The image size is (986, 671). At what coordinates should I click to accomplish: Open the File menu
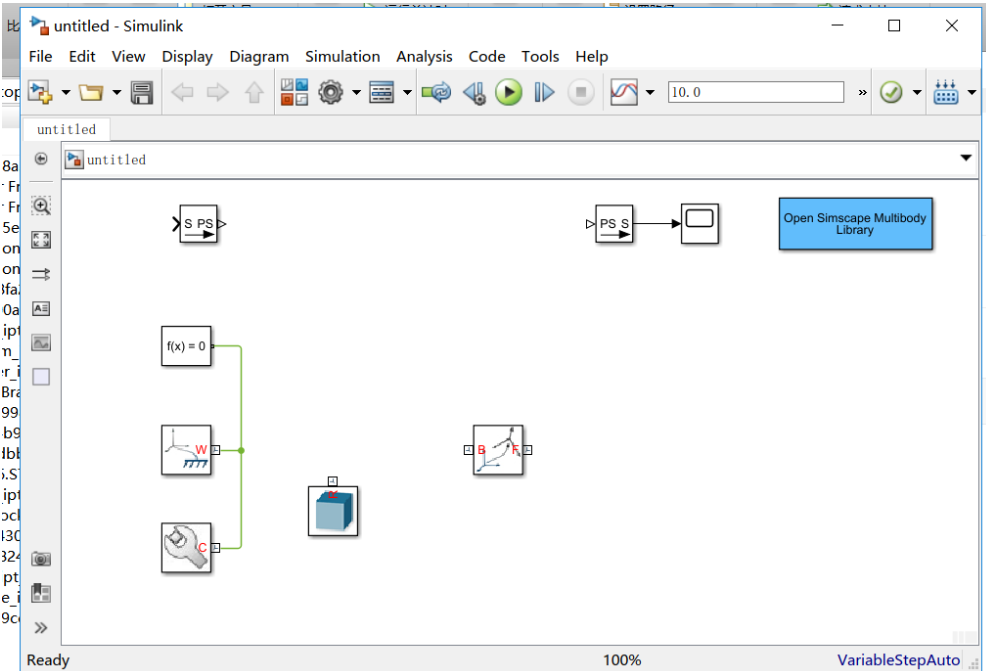click(41, 57)
